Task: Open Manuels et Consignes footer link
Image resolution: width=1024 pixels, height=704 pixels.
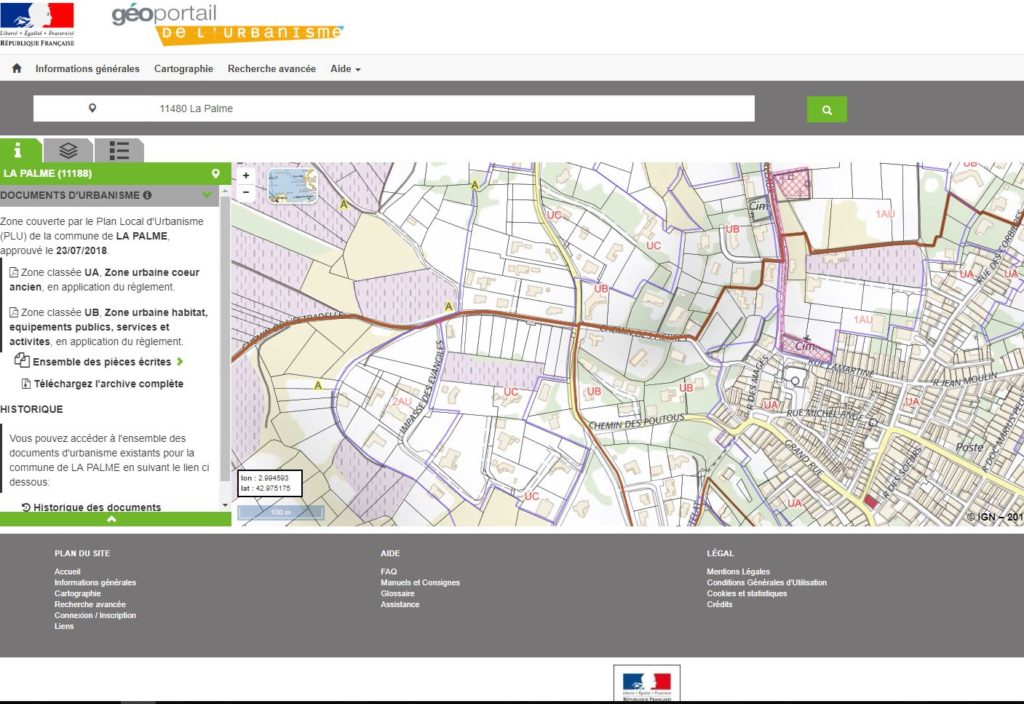Action: click(420, 583)
